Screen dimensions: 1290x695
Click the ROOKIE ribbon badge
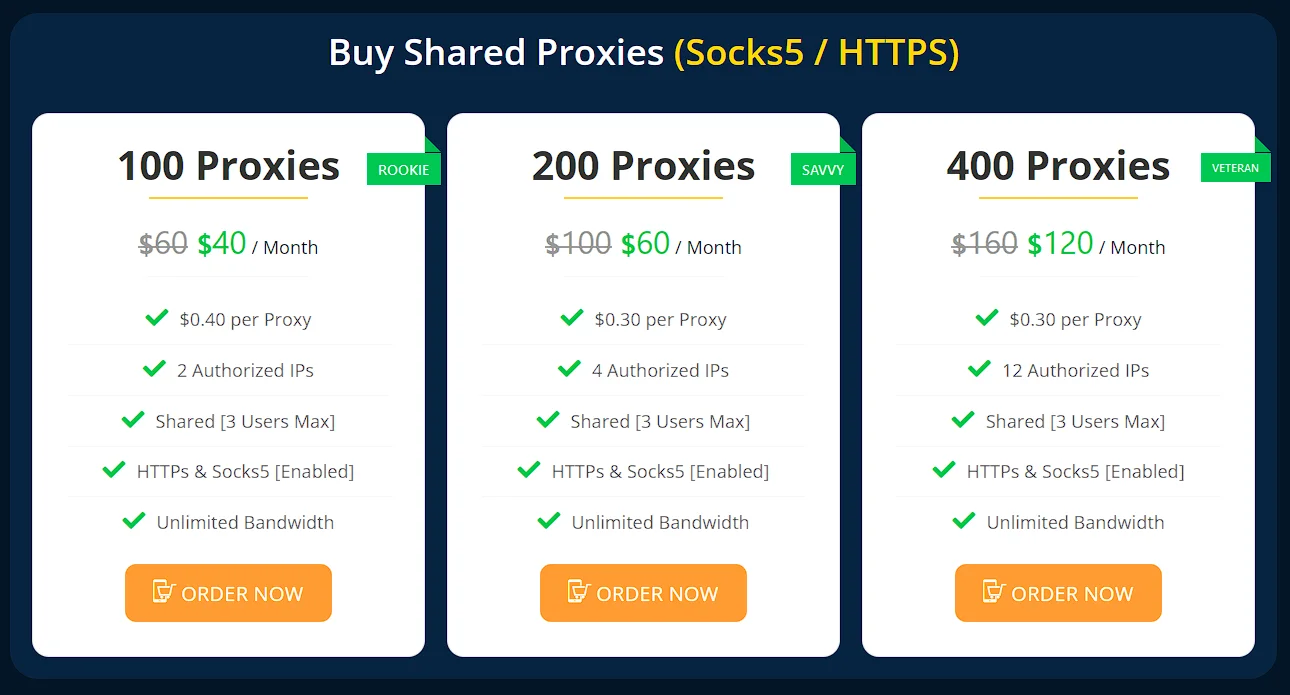click(403, 169)
